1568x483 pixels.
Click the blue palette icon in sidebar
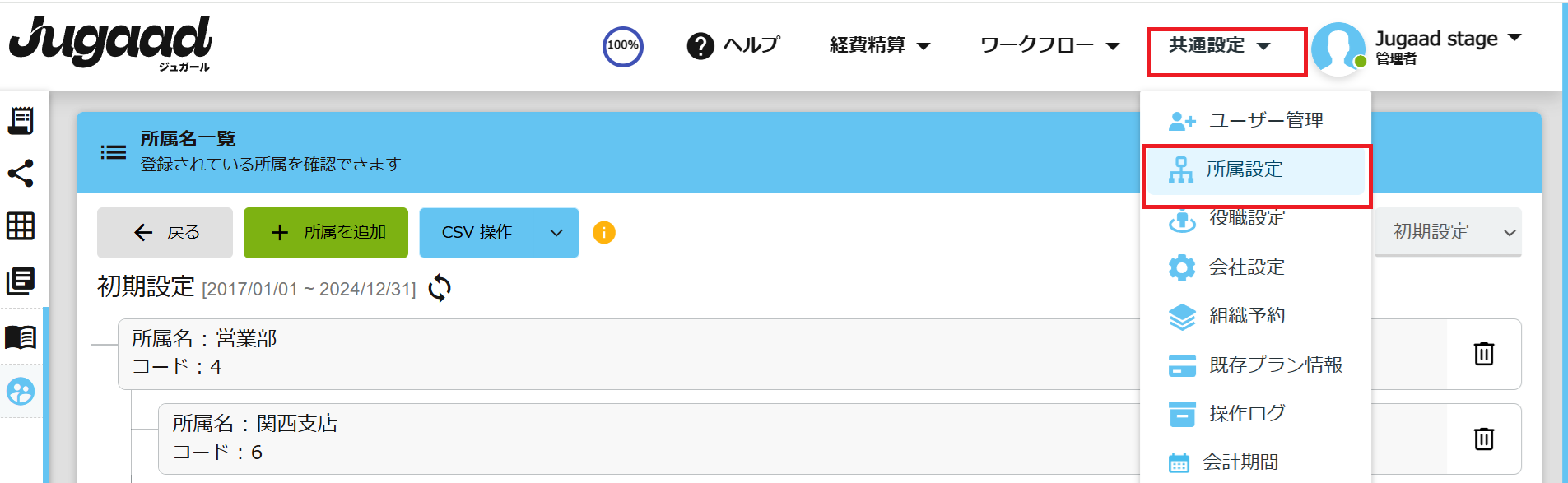[x=21, y=392]
